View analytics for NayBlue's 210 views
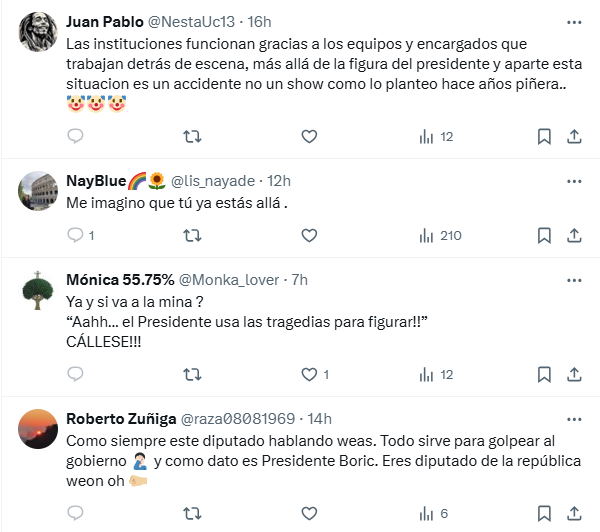This screenshot has width=600, height=532. pos(440,236)
